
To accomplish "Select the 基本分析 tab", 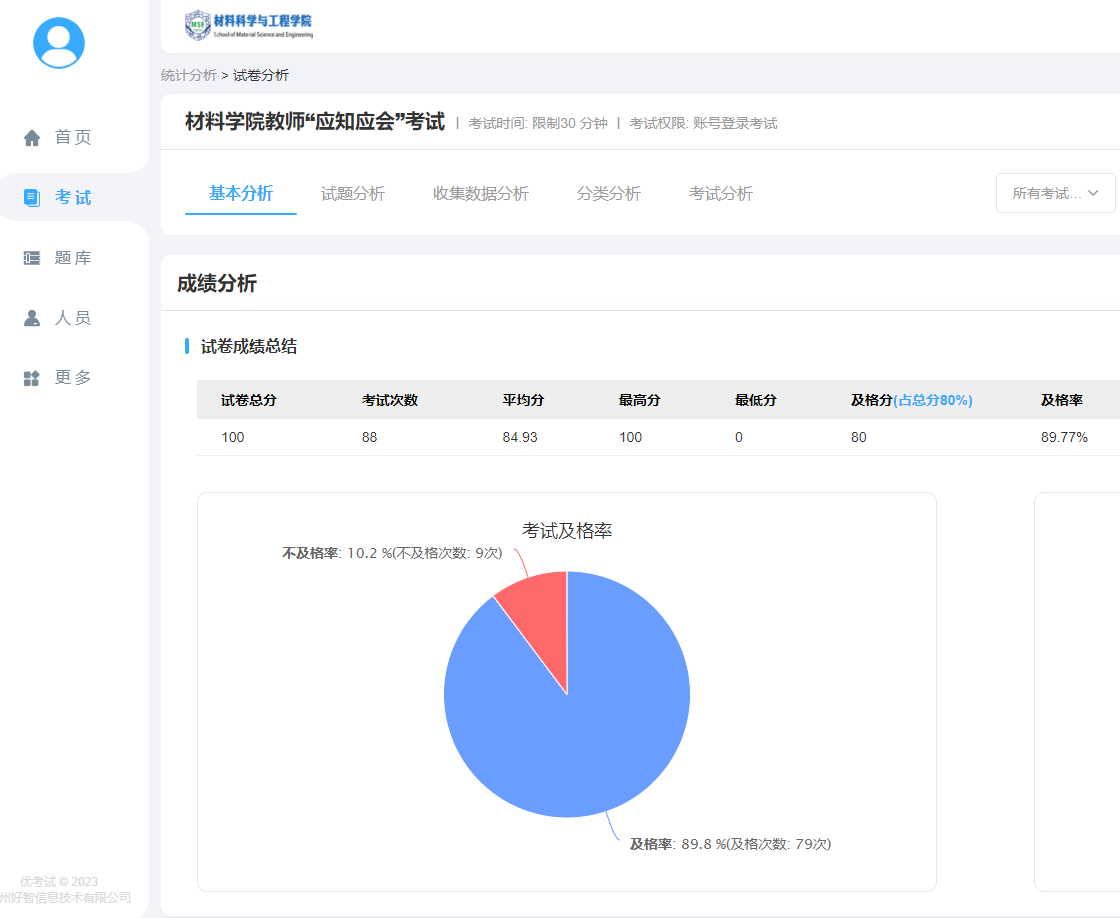I will 240,194.
